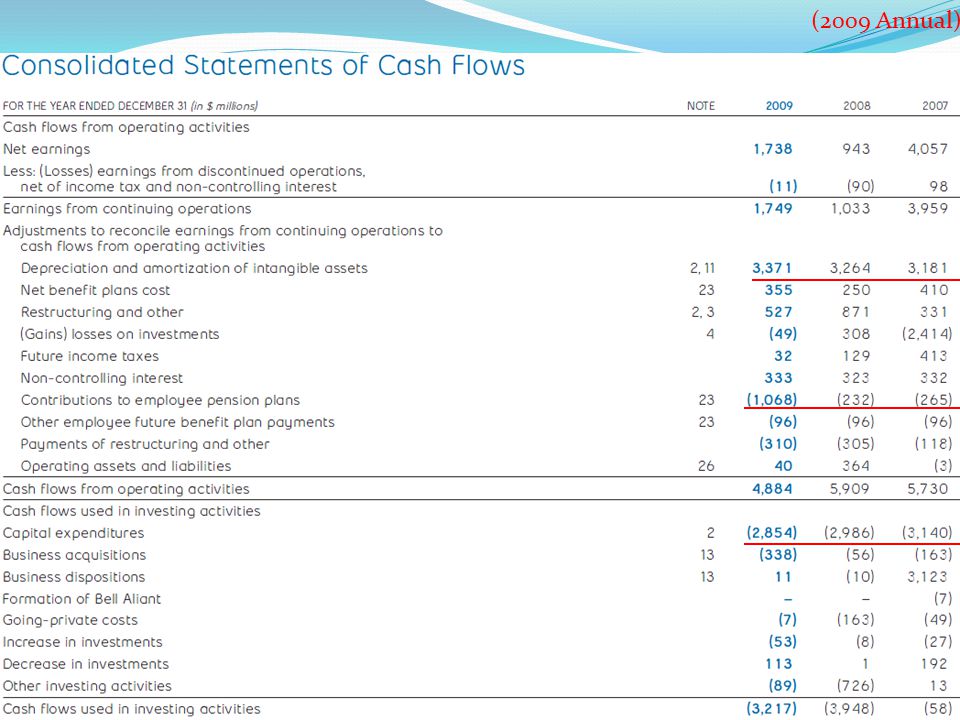Click operating cash flows 2008 total 5,909
This screenshot has height=720, width=960.
click(x=850, y=489)
